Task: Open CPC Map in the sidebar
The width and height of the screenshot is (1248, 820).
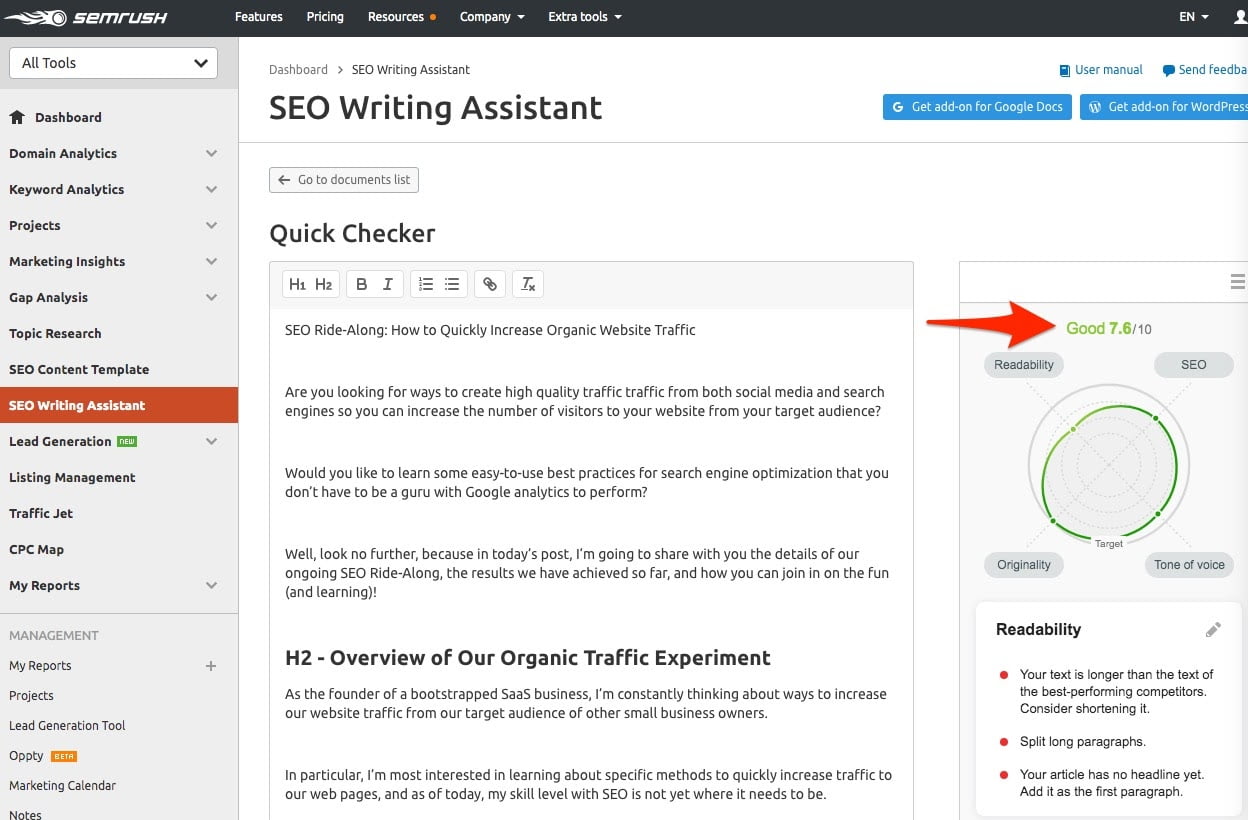Action: pos(36,549)
